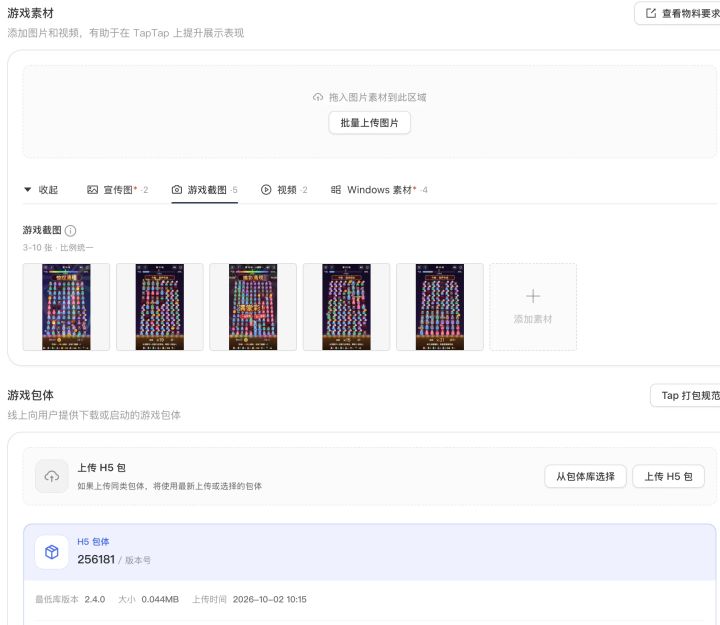The width and height of the screenshot is (720, 625).
Task: Click the 3-10 张 · 比例统一 hint text
Action: 58,248
